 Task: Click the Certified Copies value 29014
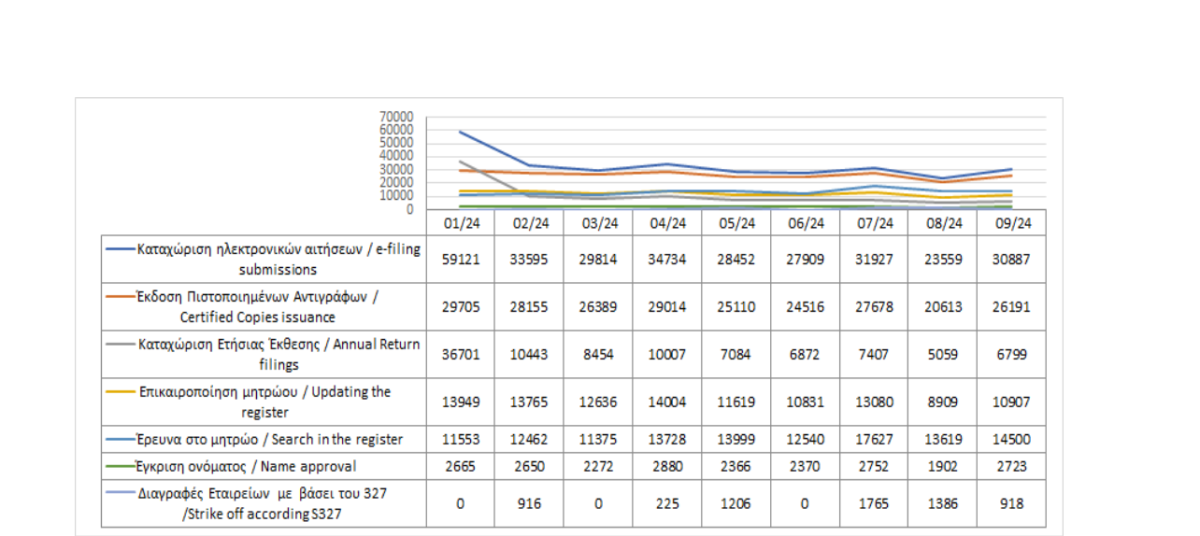coord(667,308)
